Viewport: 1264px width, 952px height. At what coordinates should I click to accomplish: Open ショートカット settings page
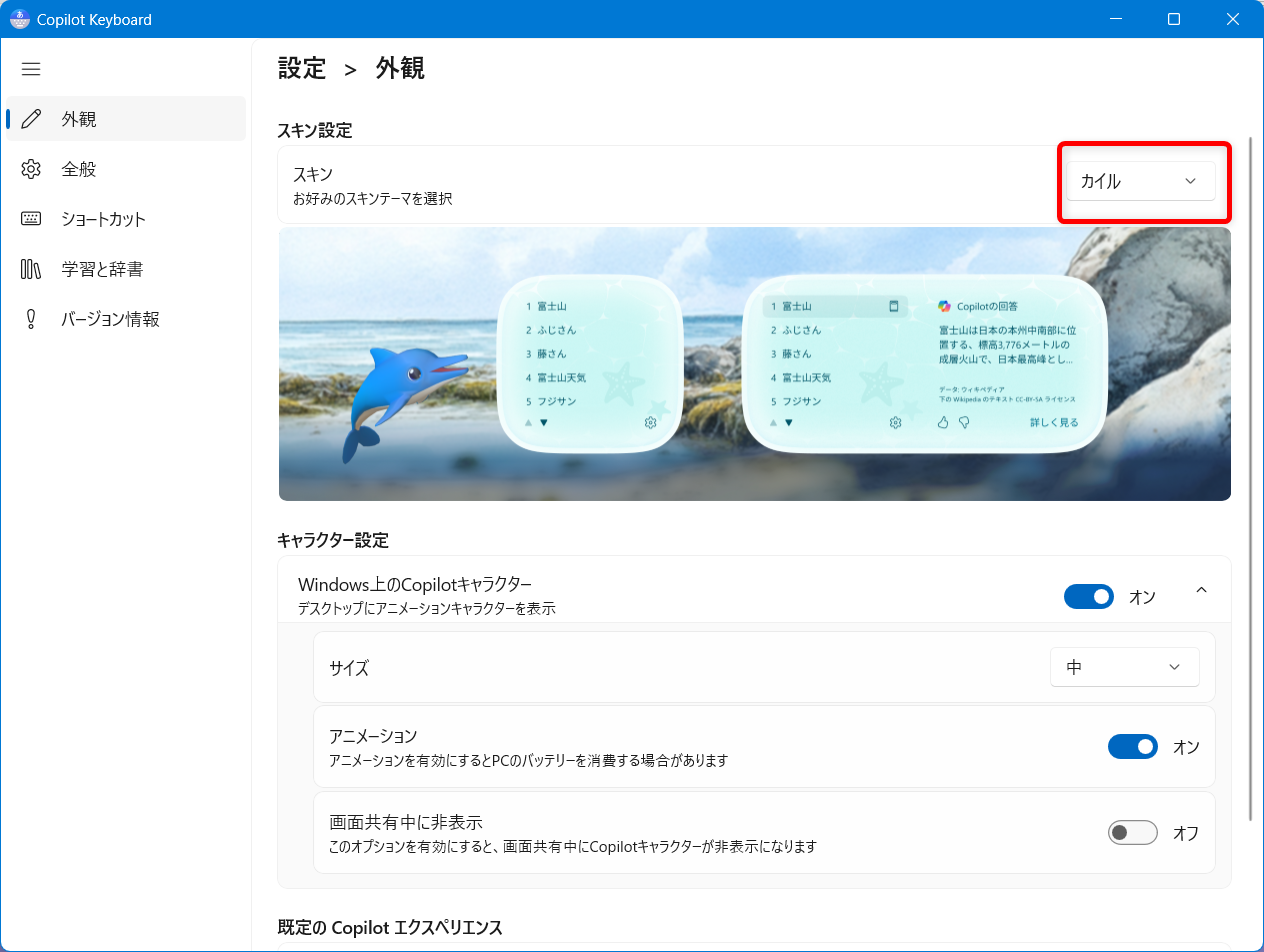(x=126, y=219)
